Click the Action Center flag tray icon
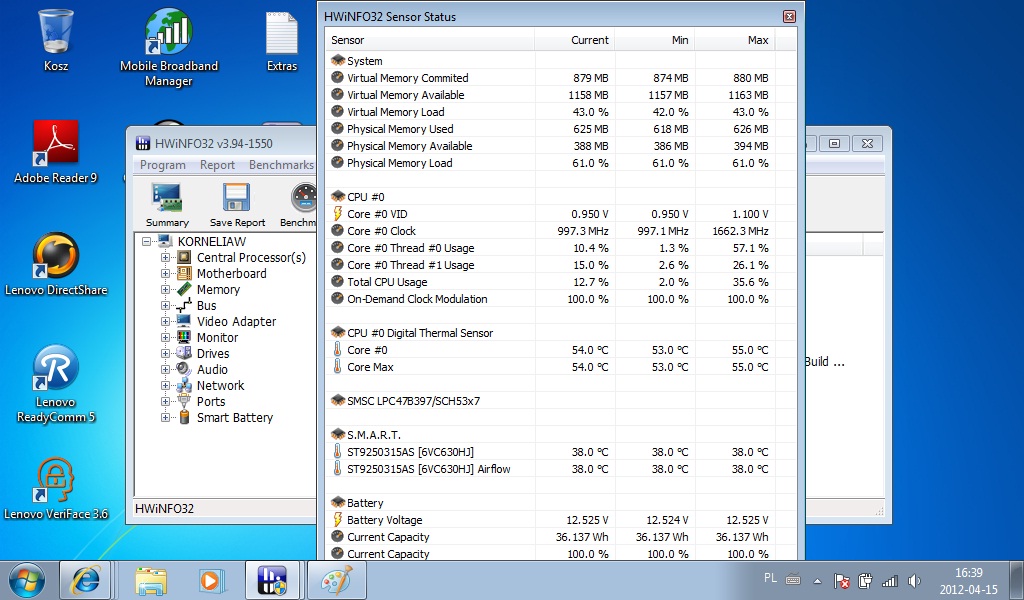The width and height of the screenshot is (1024, 600). point(842,580)
